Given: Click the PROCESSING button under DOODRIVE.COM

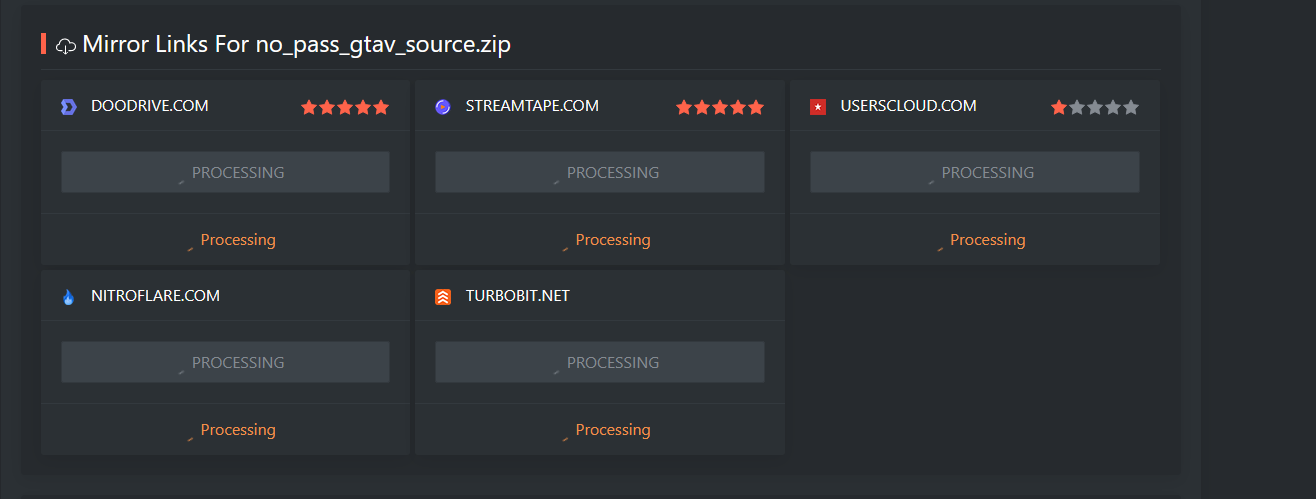Looking at the screenshot, I should tap(225, 172).
